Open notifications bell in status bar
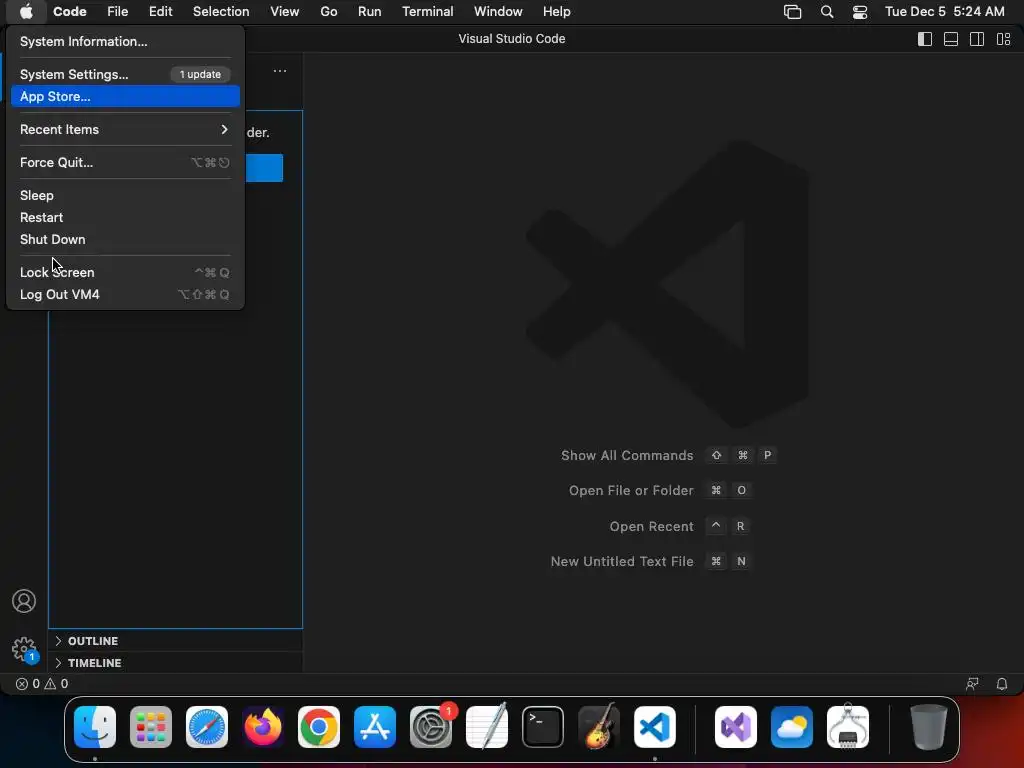This screenshot has height=768, width=1024. [x=1002, y=684]
